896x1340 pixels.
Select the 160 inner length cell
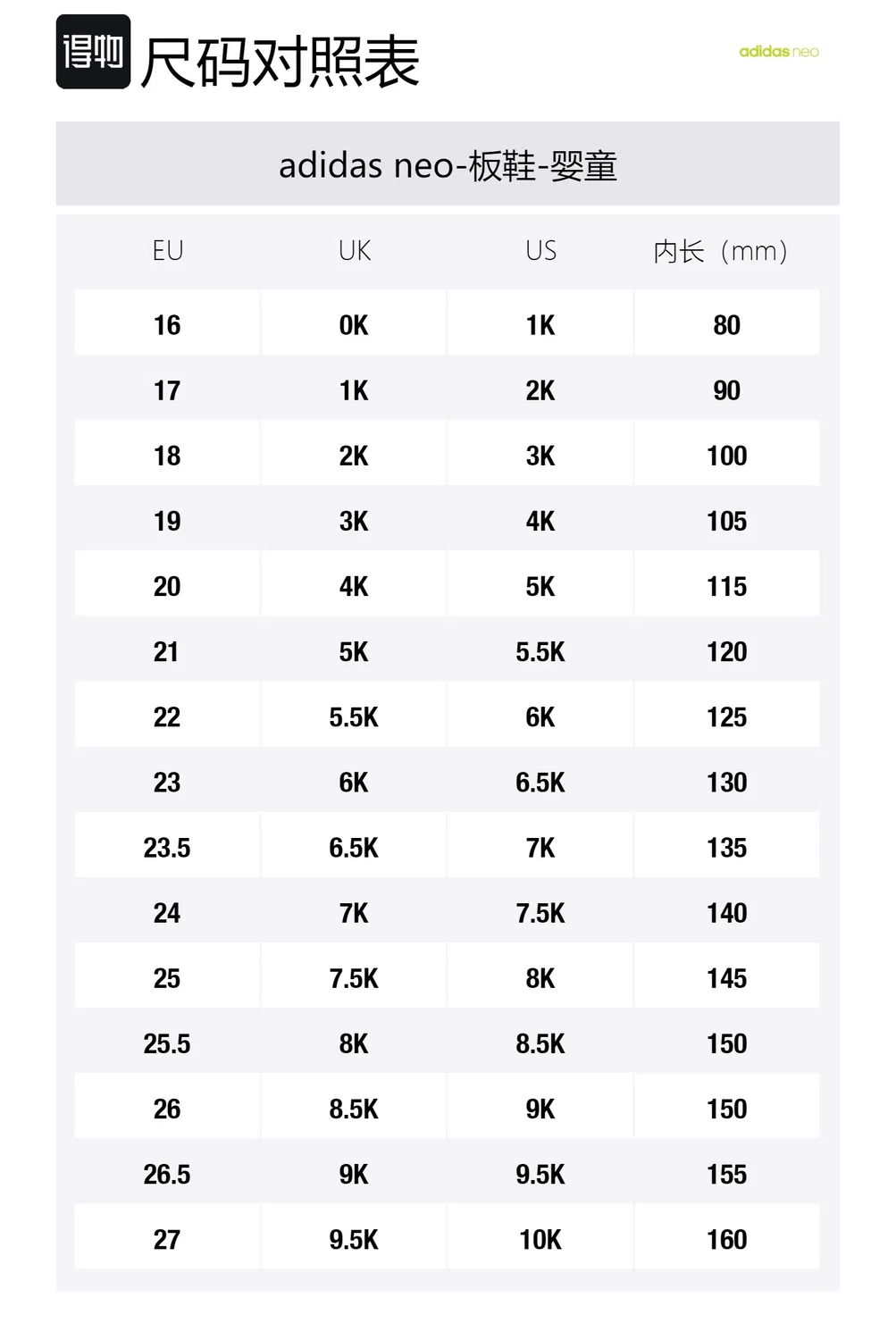coord(727,1240)
